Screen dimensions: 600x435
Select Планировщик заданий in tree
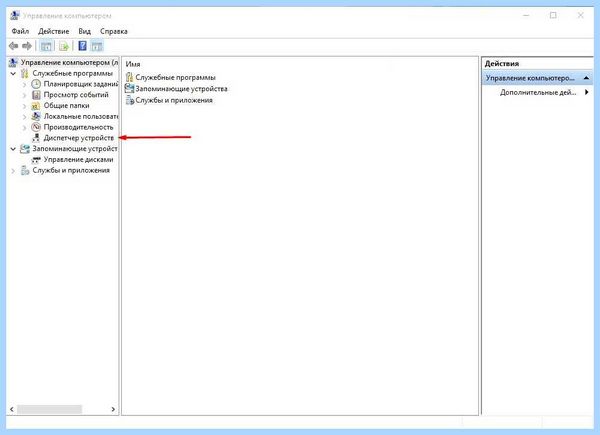(81, 84)
